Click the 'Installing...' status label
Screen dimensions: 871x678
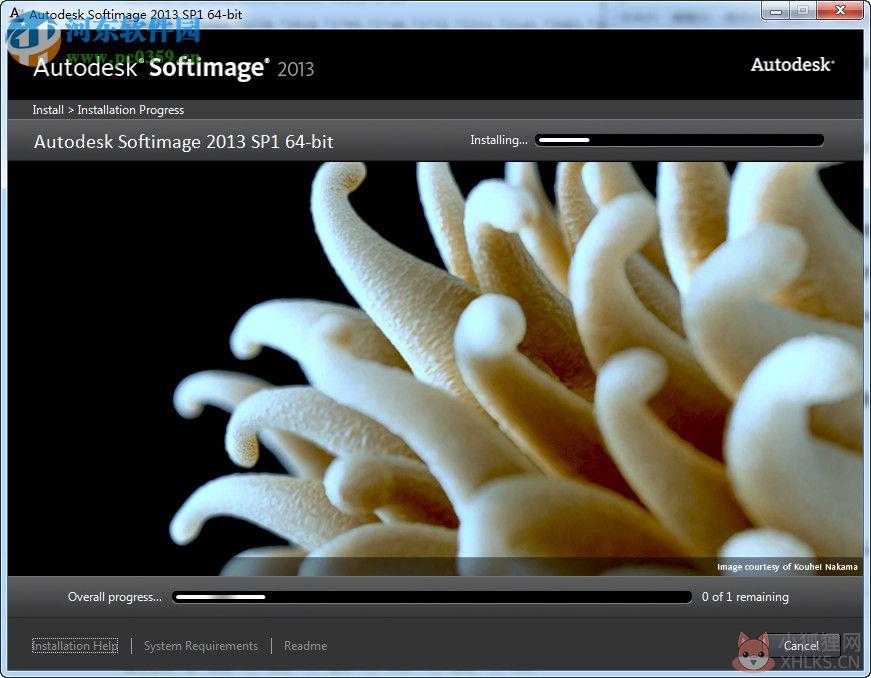(499, 140)
